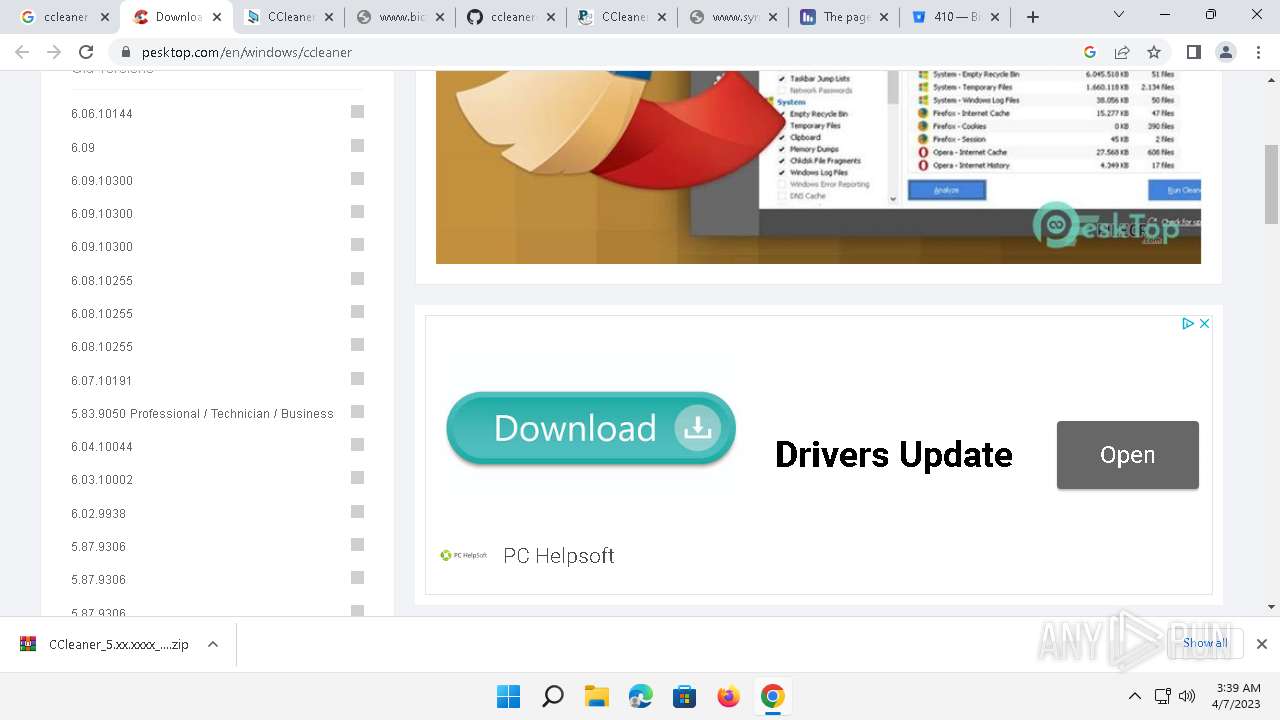Close the Drivers Update advertisement

(x=1204, y=323)
